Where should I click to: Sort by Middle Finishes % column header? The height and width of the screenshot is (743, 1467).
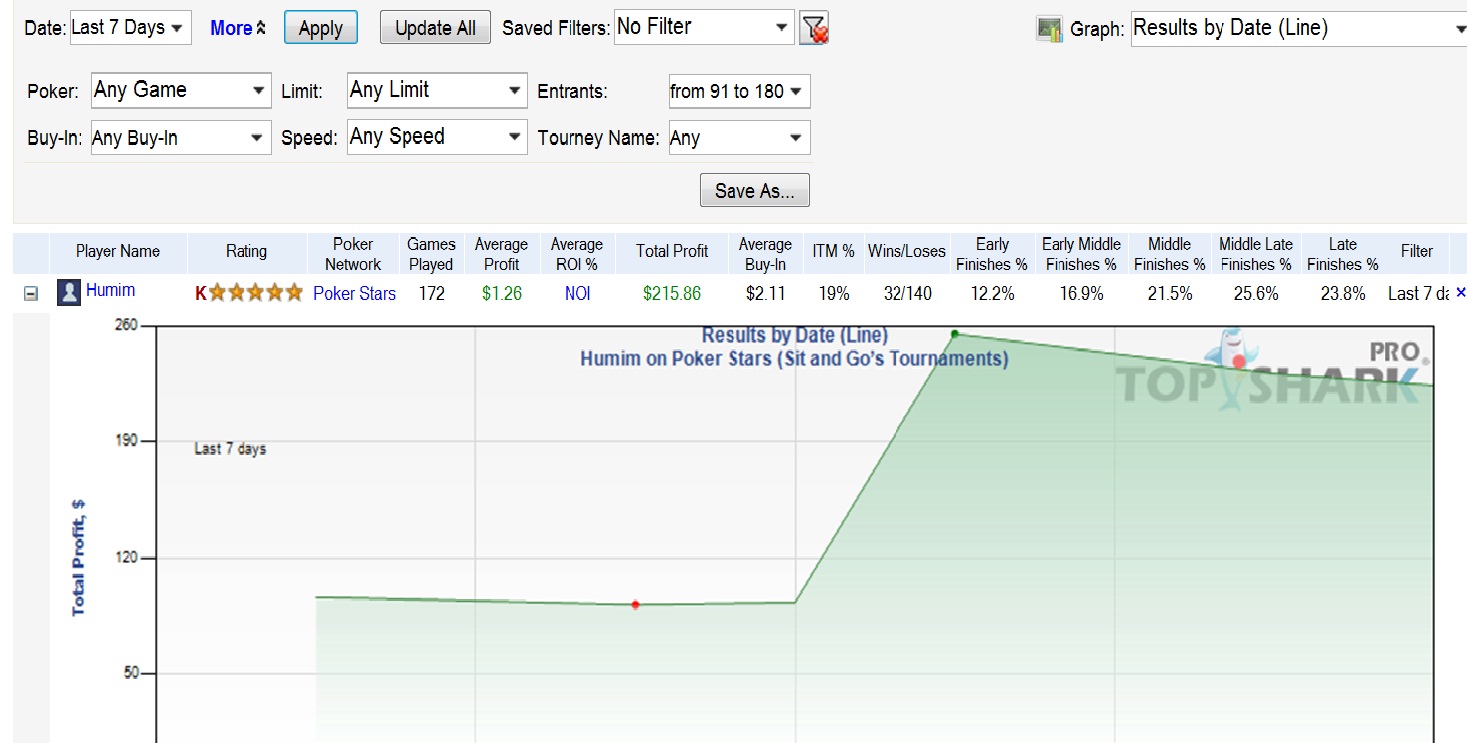[x=1169, y=254]
